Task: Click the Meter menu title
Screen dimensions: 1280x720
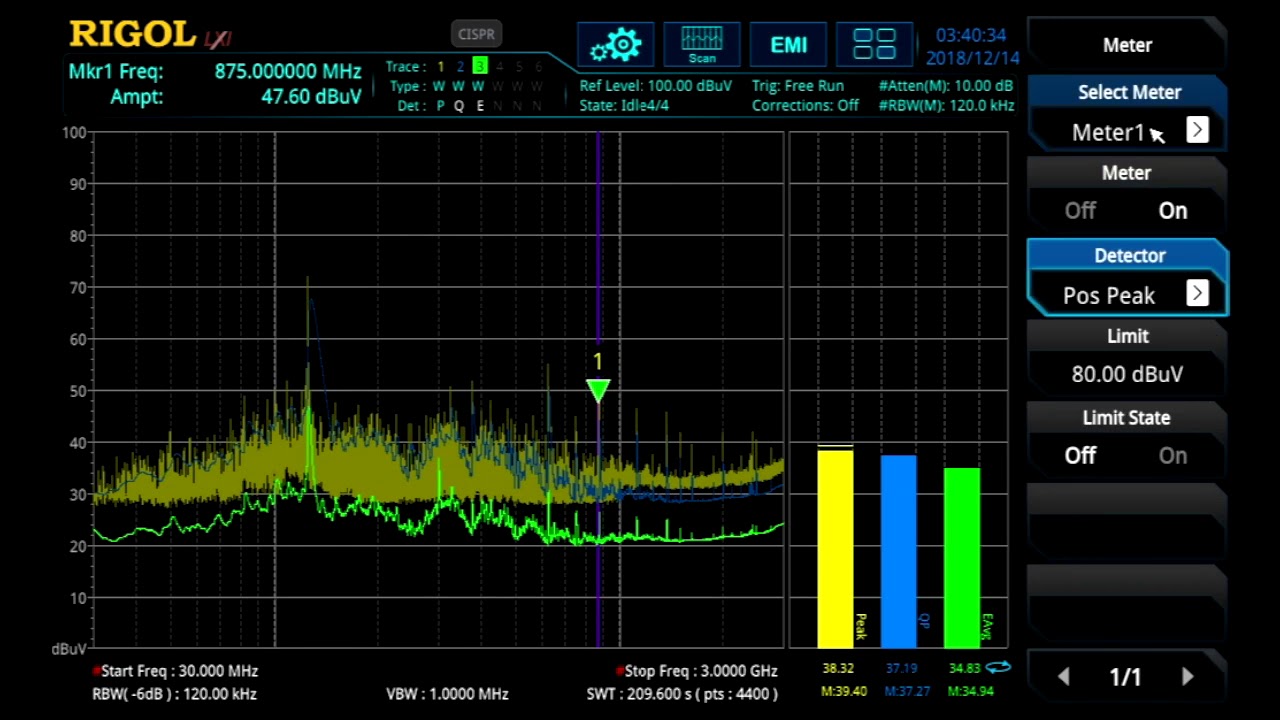Action: pyautogui.click(x=1127, y=45)
